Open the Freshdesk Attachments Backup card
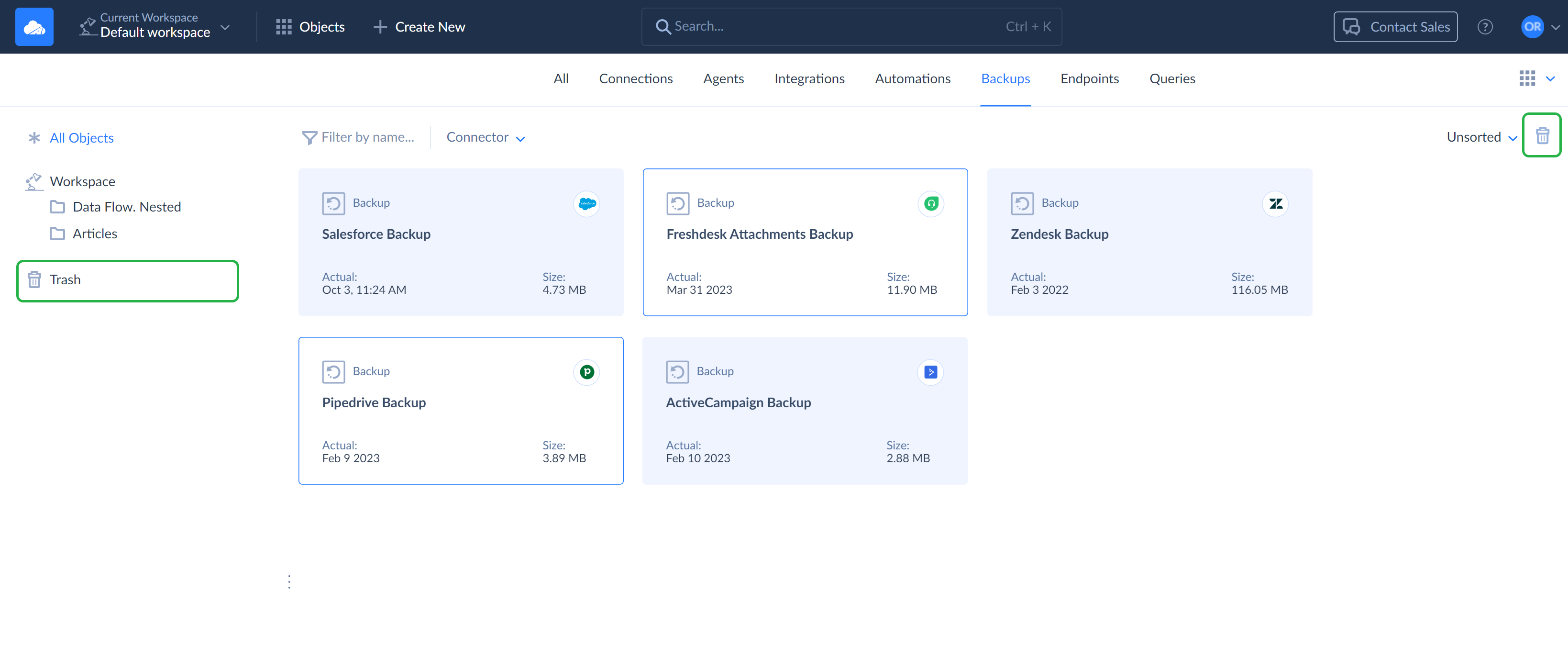This screenshot has height=658, width=1568. 805,242
